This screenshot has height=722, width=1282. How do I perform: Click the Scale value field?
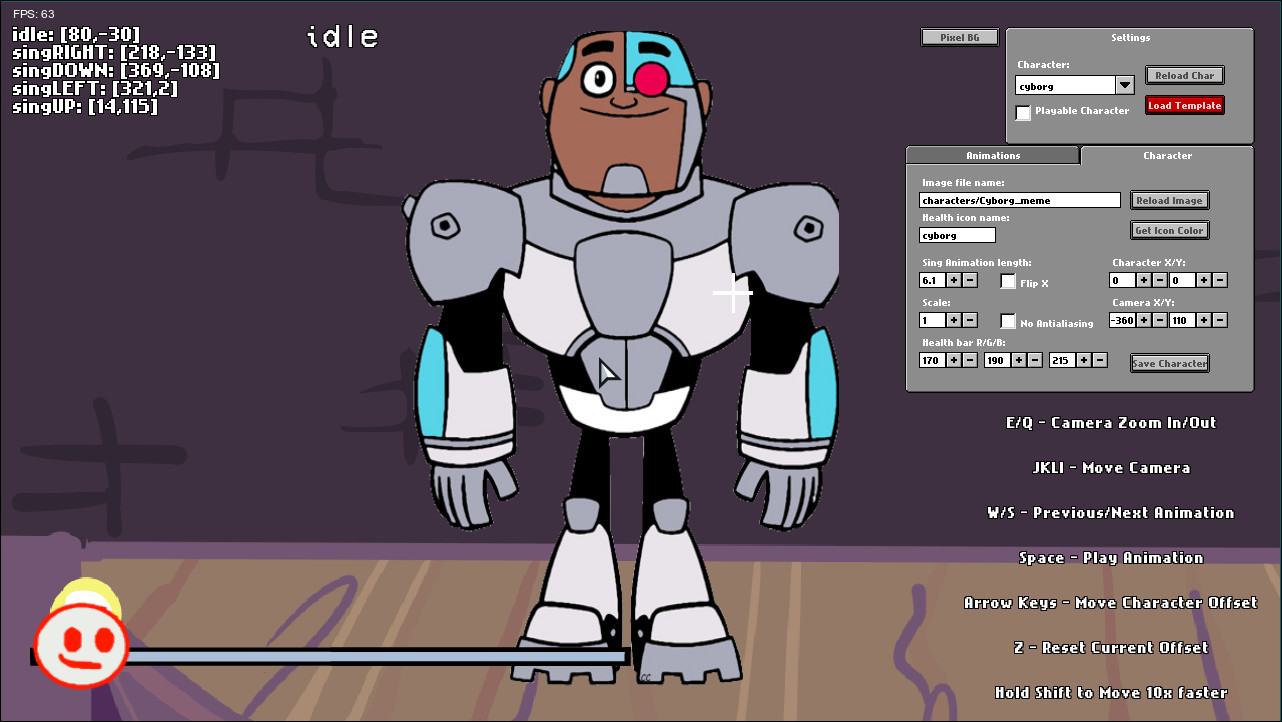pyautogui.click(x=932, y=320)
